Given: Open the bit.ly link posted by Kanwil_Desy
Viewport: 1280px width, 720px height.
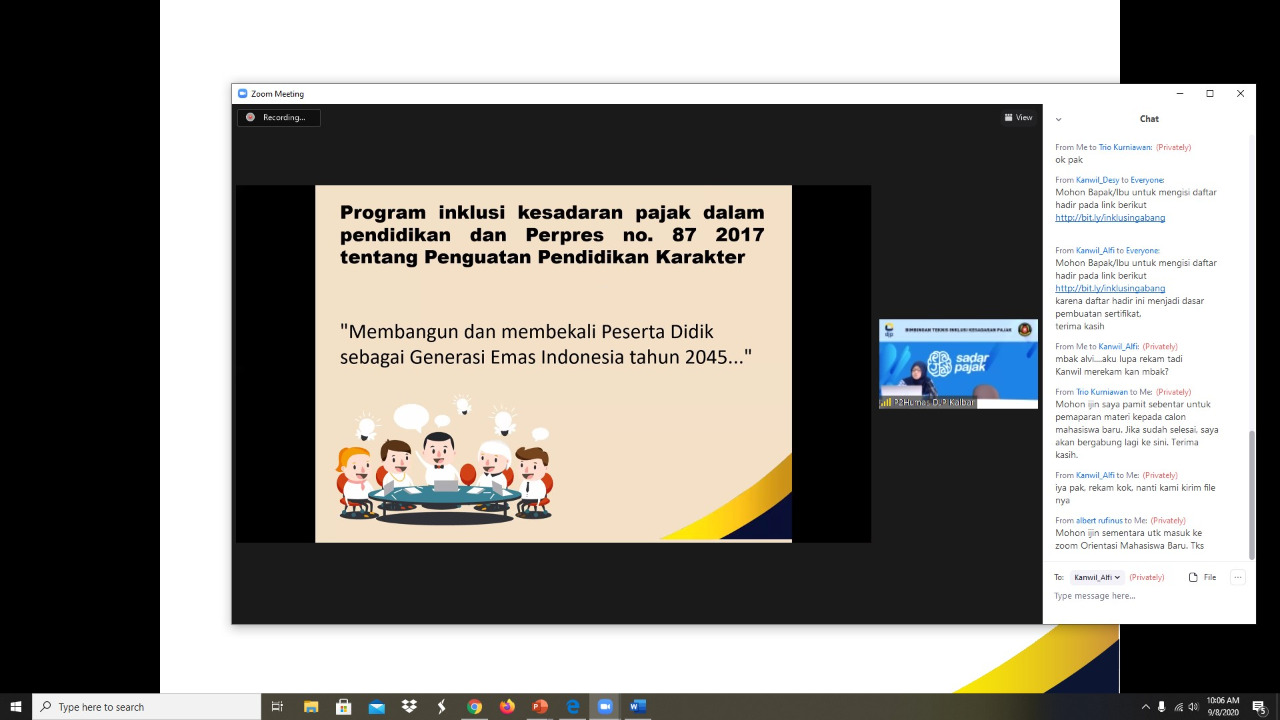Looking at the screenshot, I should click(1110, 218).
